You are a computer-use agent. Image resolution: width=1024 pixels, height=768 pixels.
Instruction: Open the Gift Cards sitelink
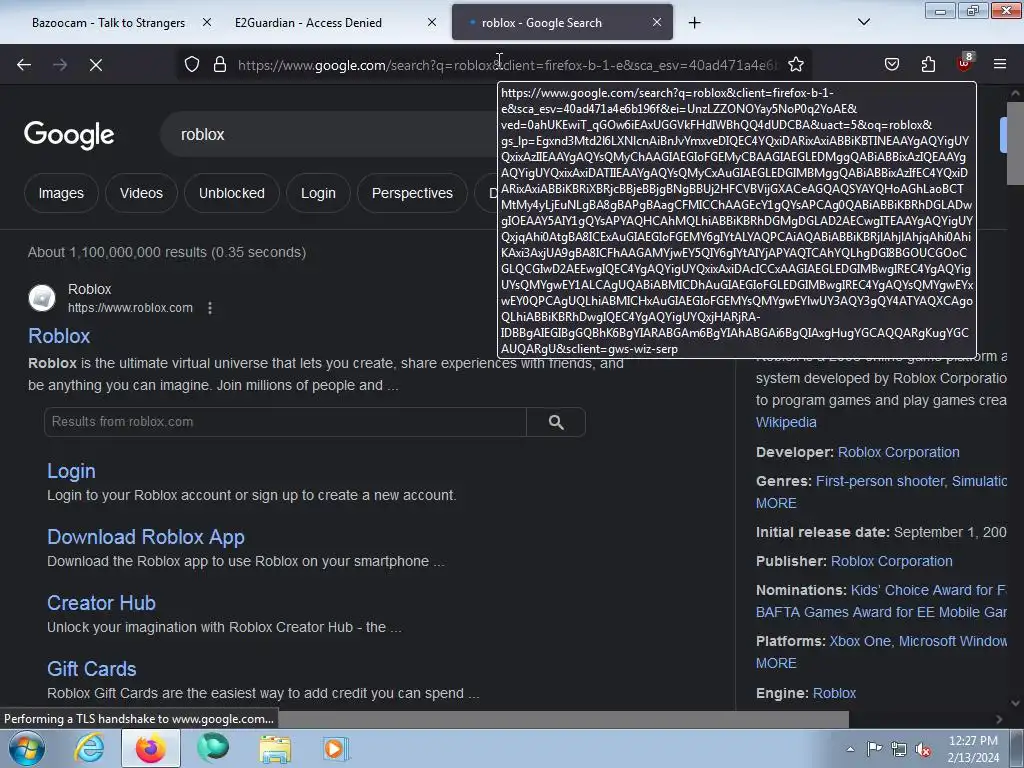click(x=91, y=669)
